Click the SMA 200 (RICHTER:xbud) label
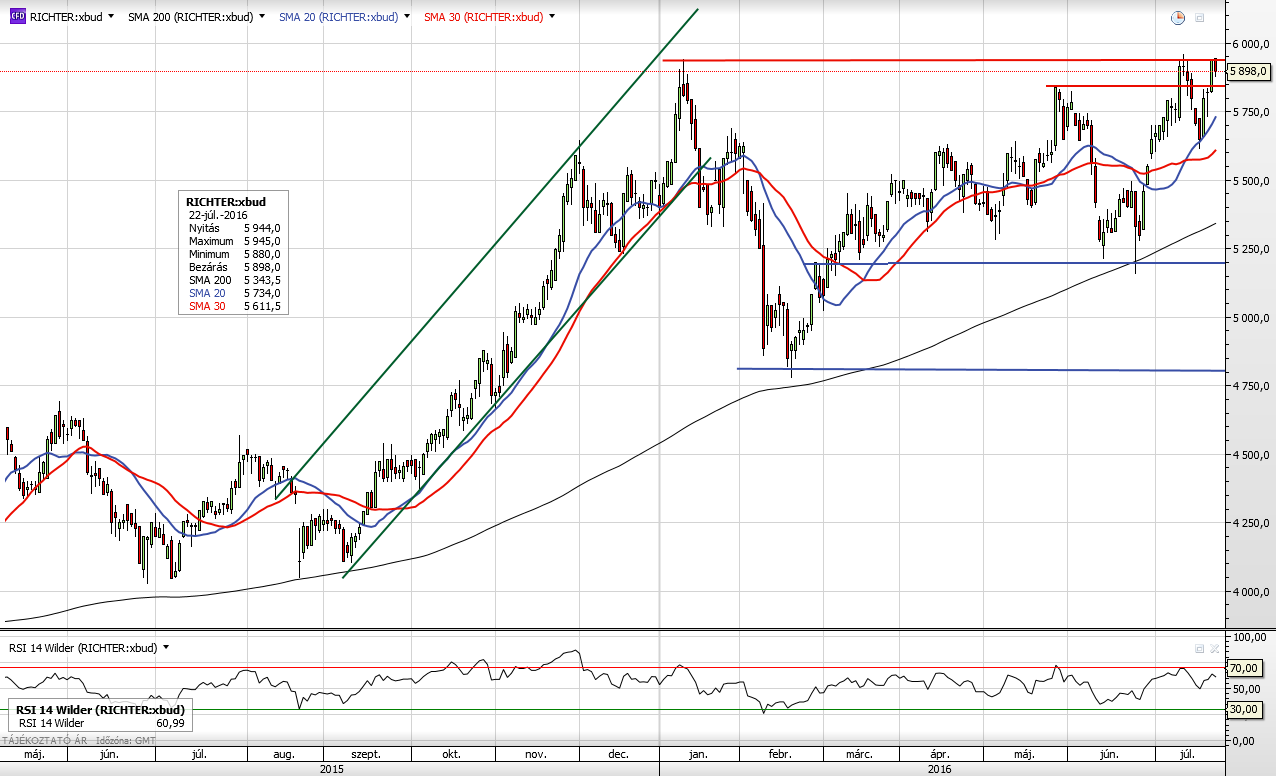This screenshot has width=1276, height=776. [x=191, y=17]
